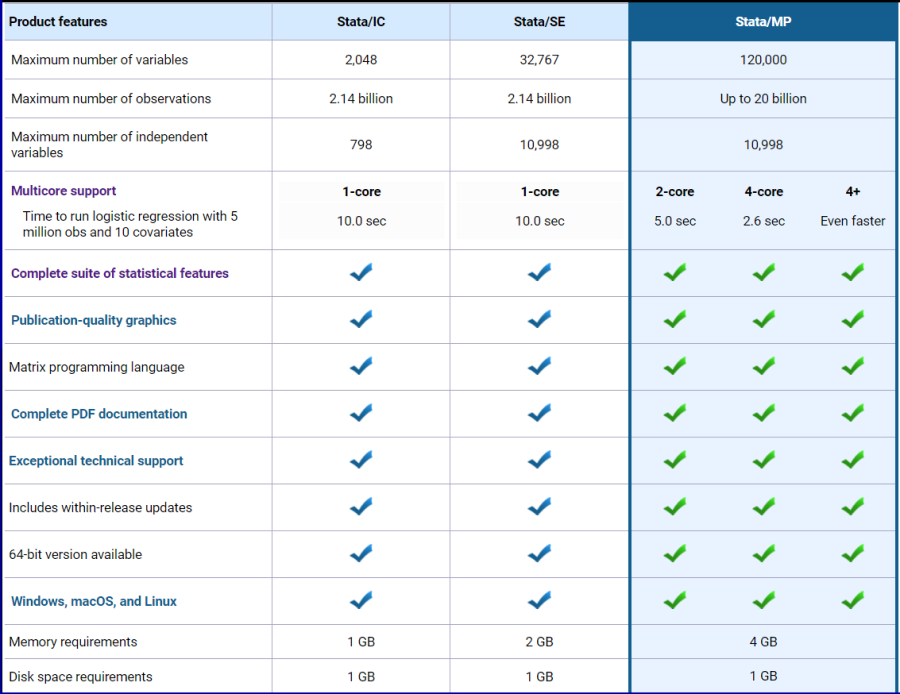Select the 4 GB memory requirements value

pos(763,642)
